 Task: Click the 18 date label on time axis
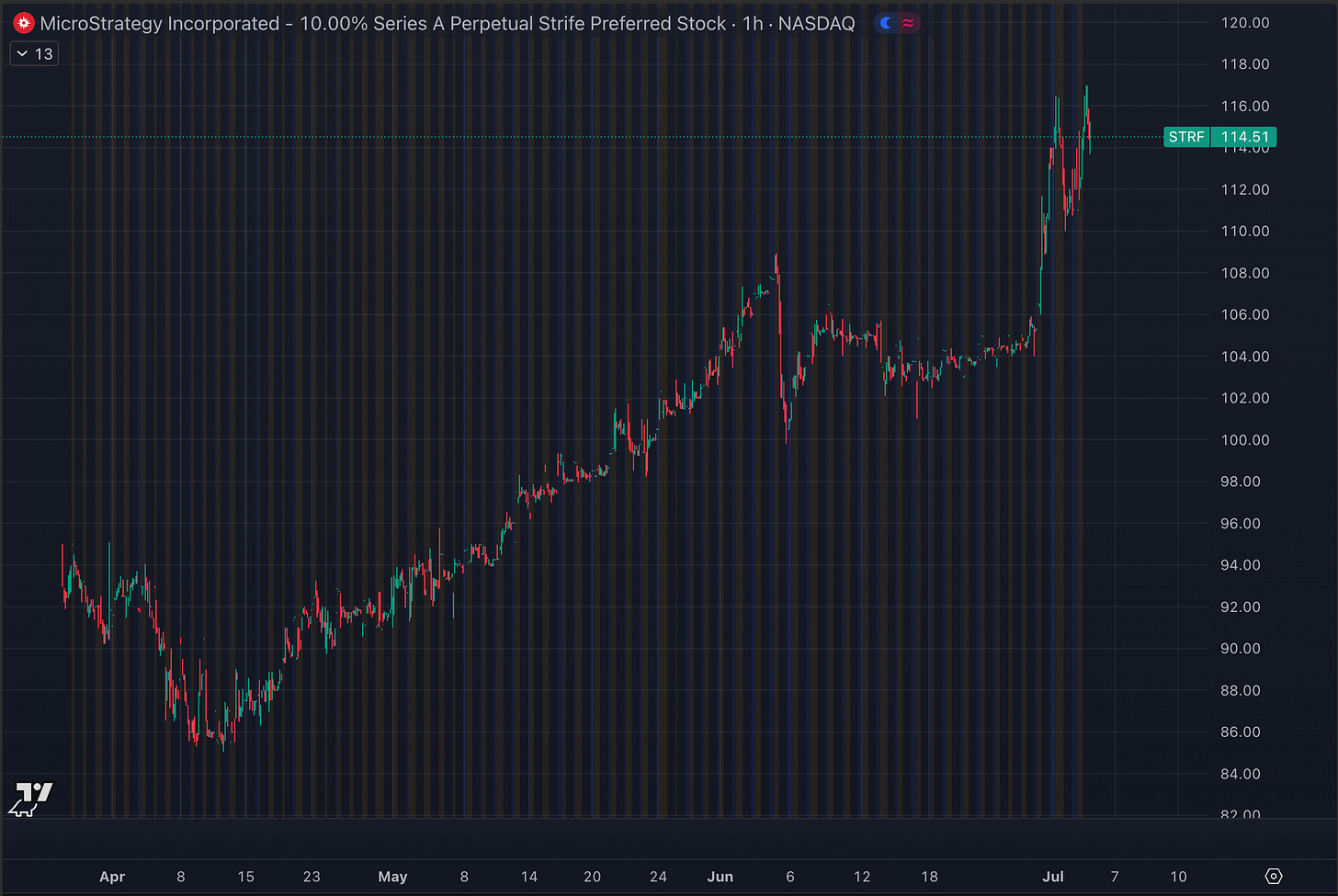(929, 877)
